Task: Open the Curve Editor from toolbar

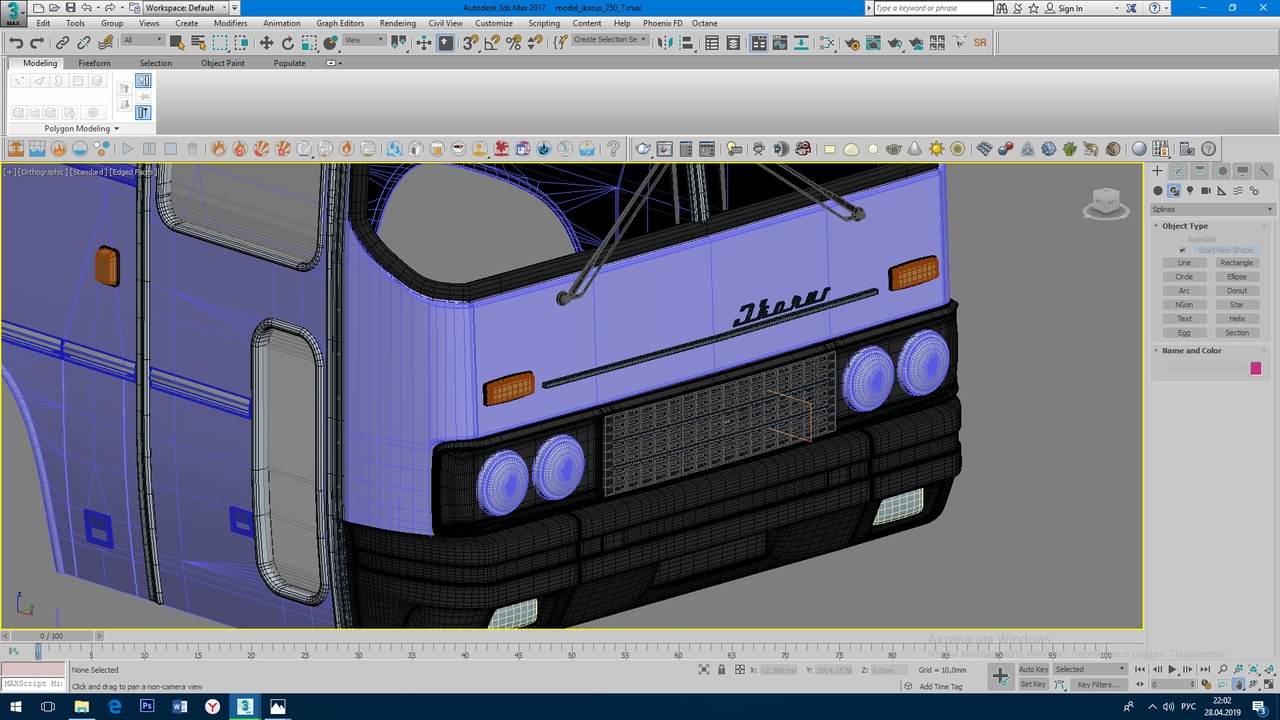Action: point(780,43)
